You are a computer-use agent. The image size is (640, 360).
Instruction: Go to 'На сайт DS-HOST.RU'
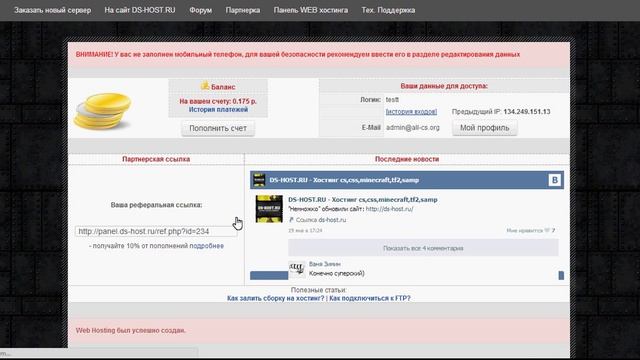(140, 10)
